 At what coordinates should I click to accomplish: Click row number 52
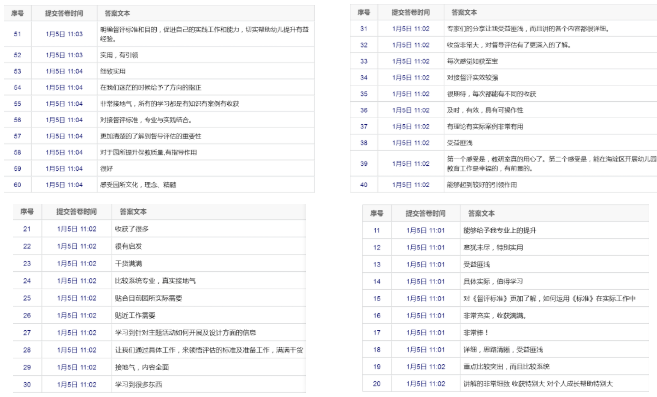coord(17,55)
